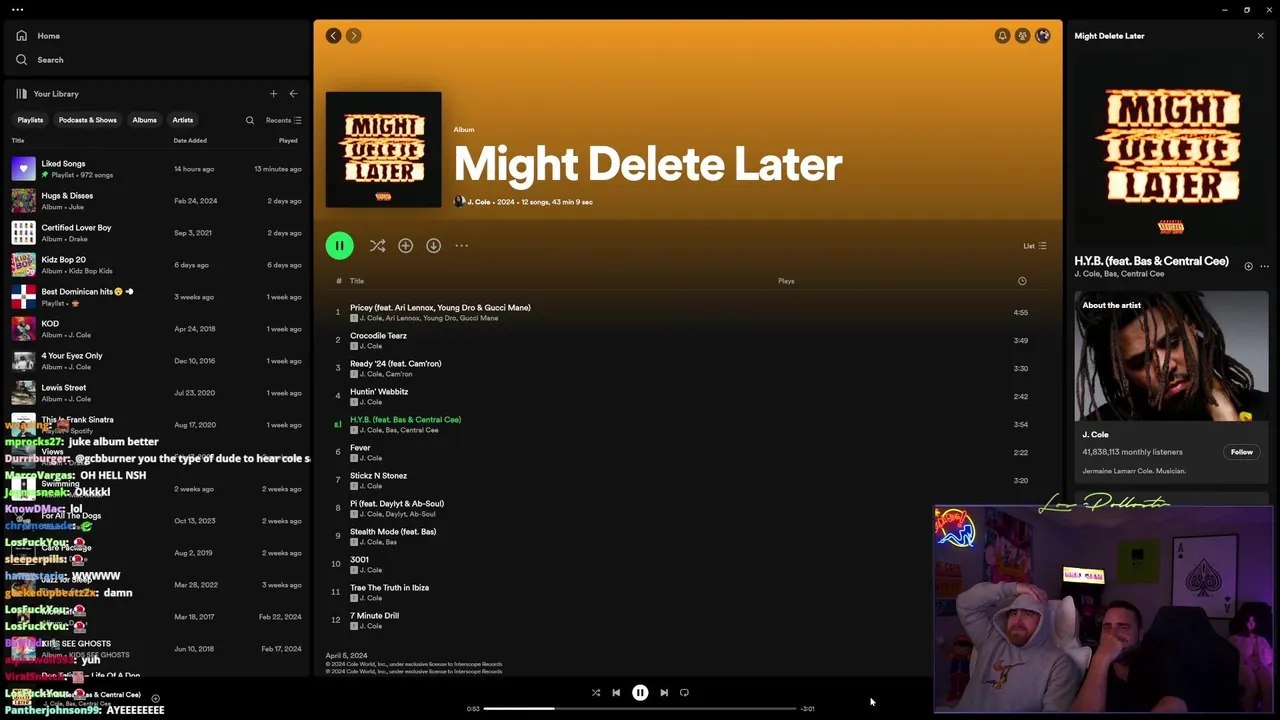This screenshot has height=720, width=1280.
Task: Collapse Your Library with the book icon
Action: pyautogui.click(x=21, y=94)
